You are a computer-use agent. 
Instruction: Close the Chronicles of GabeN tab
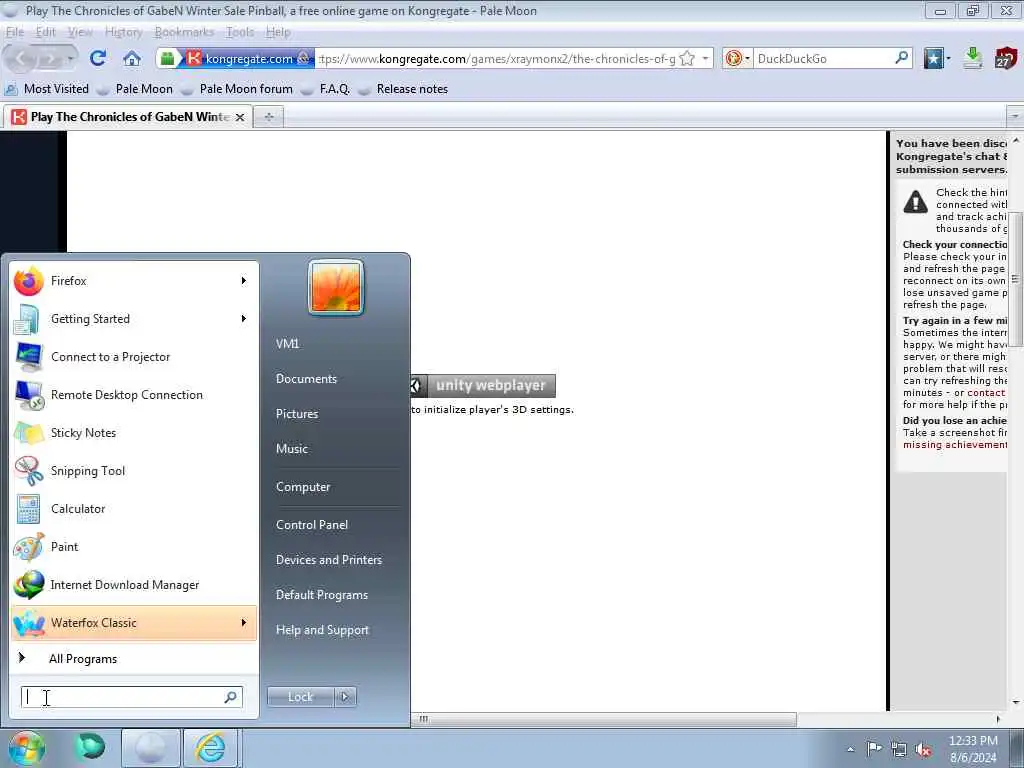click(x=240, y=118)
